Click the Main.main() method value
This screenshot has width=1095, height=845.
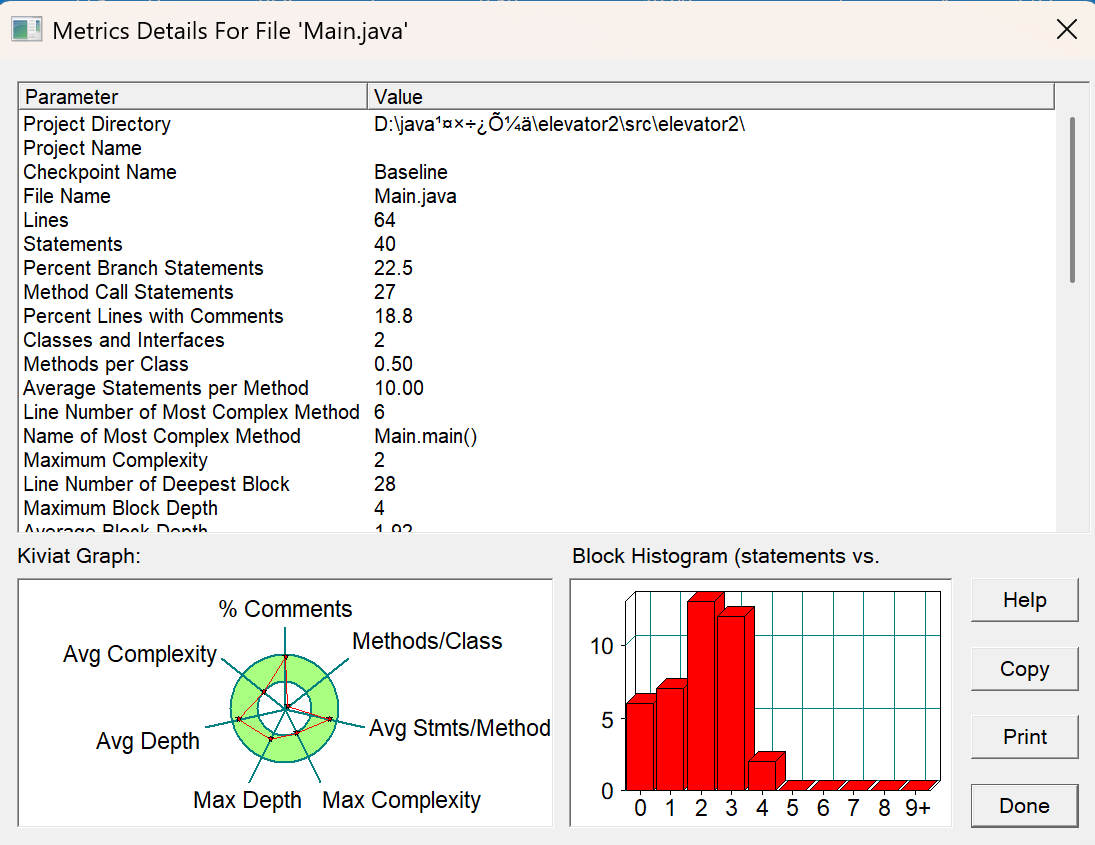[x=425, y=436]
